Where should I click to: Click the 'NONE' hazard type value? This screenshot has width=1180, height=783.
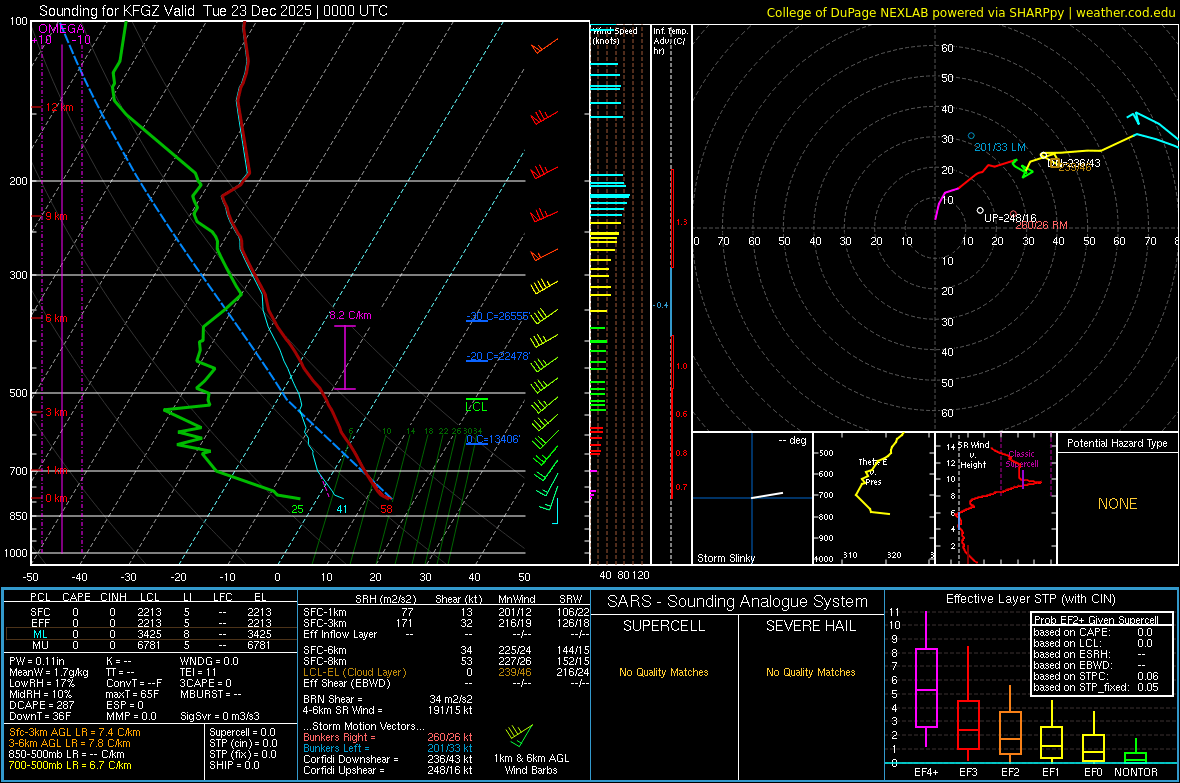1117,504
